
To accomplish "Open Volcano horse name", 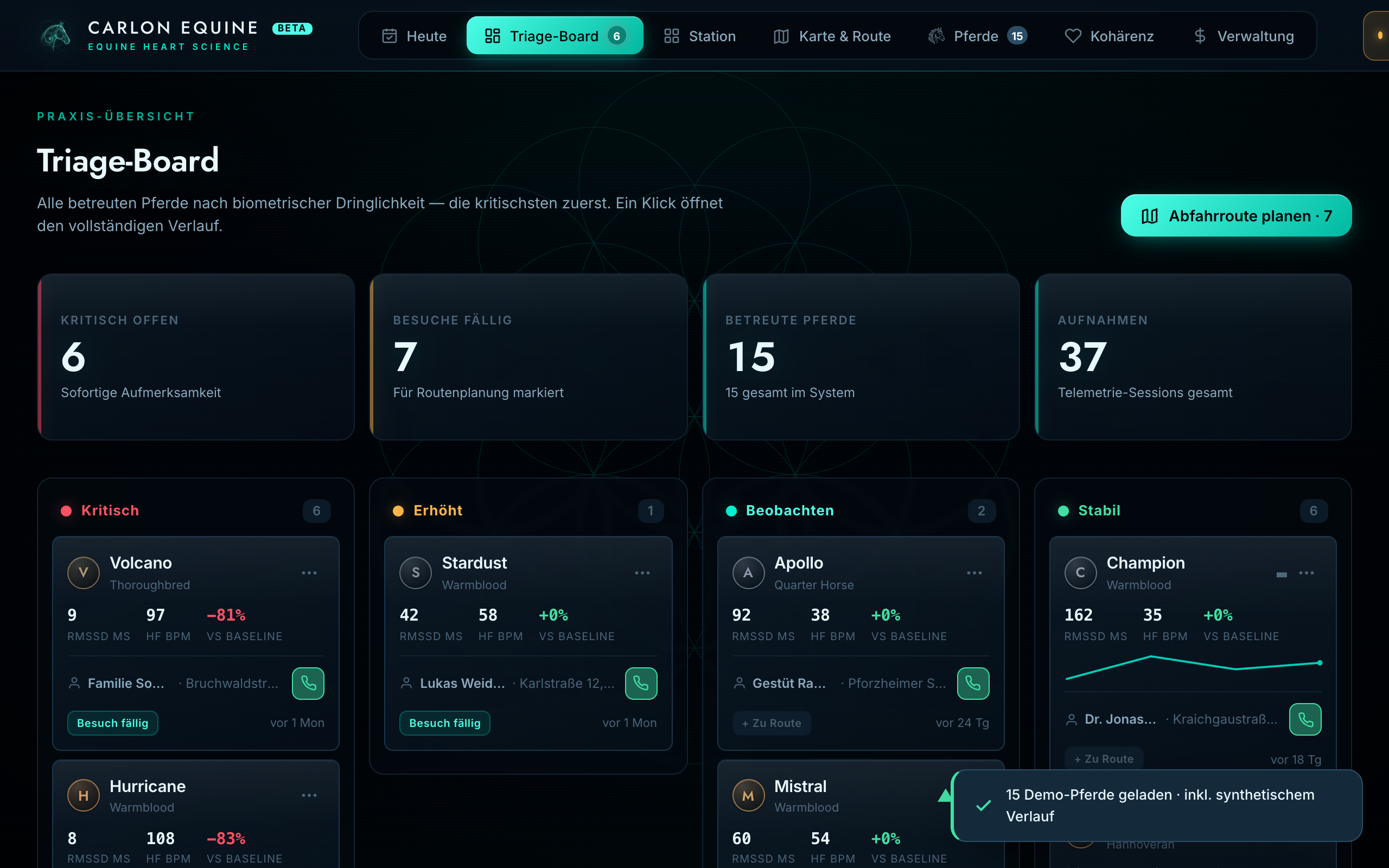I will coord(141,563).
